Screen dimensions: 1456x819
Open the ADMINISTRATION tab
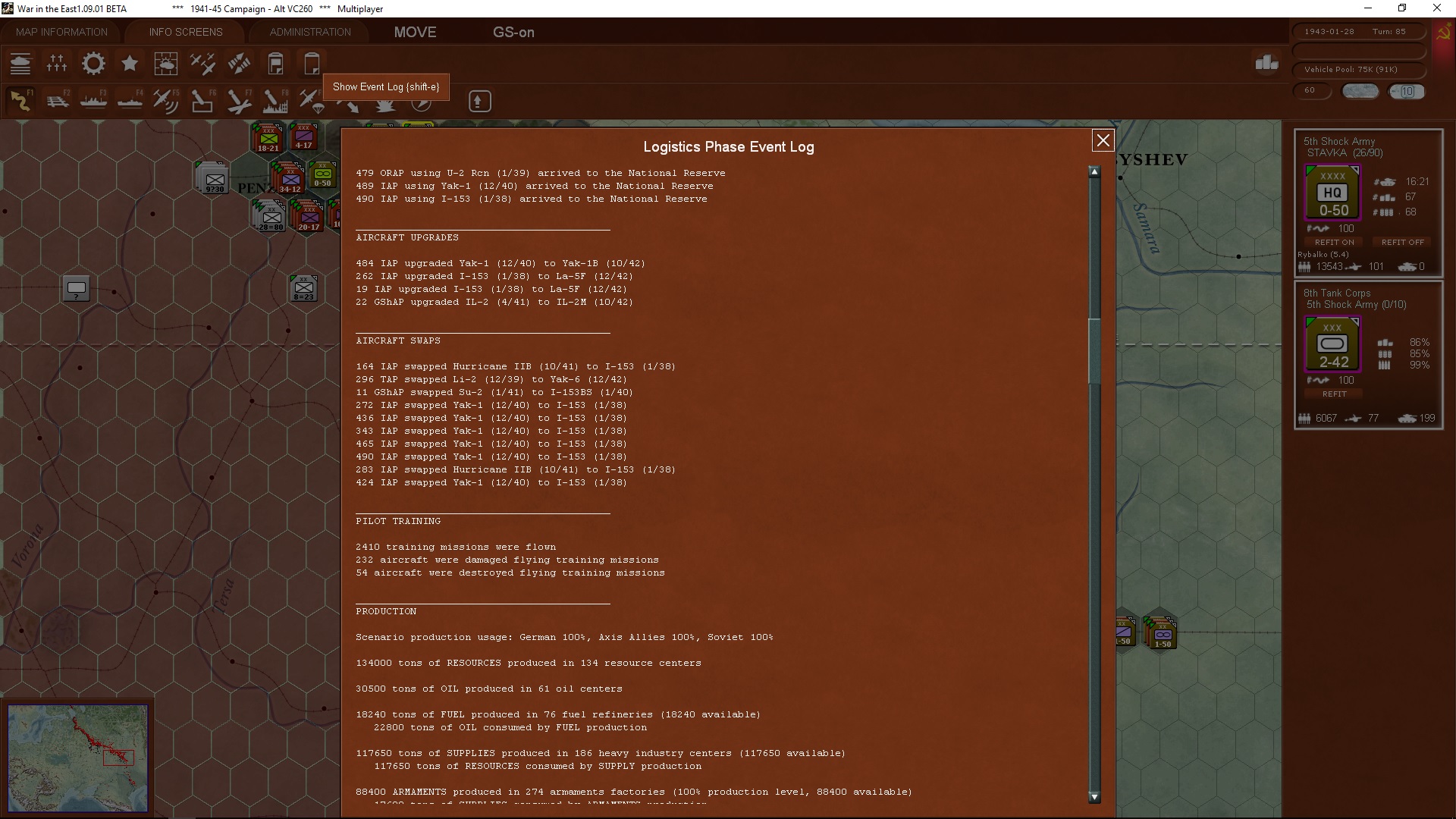[310, 32]
